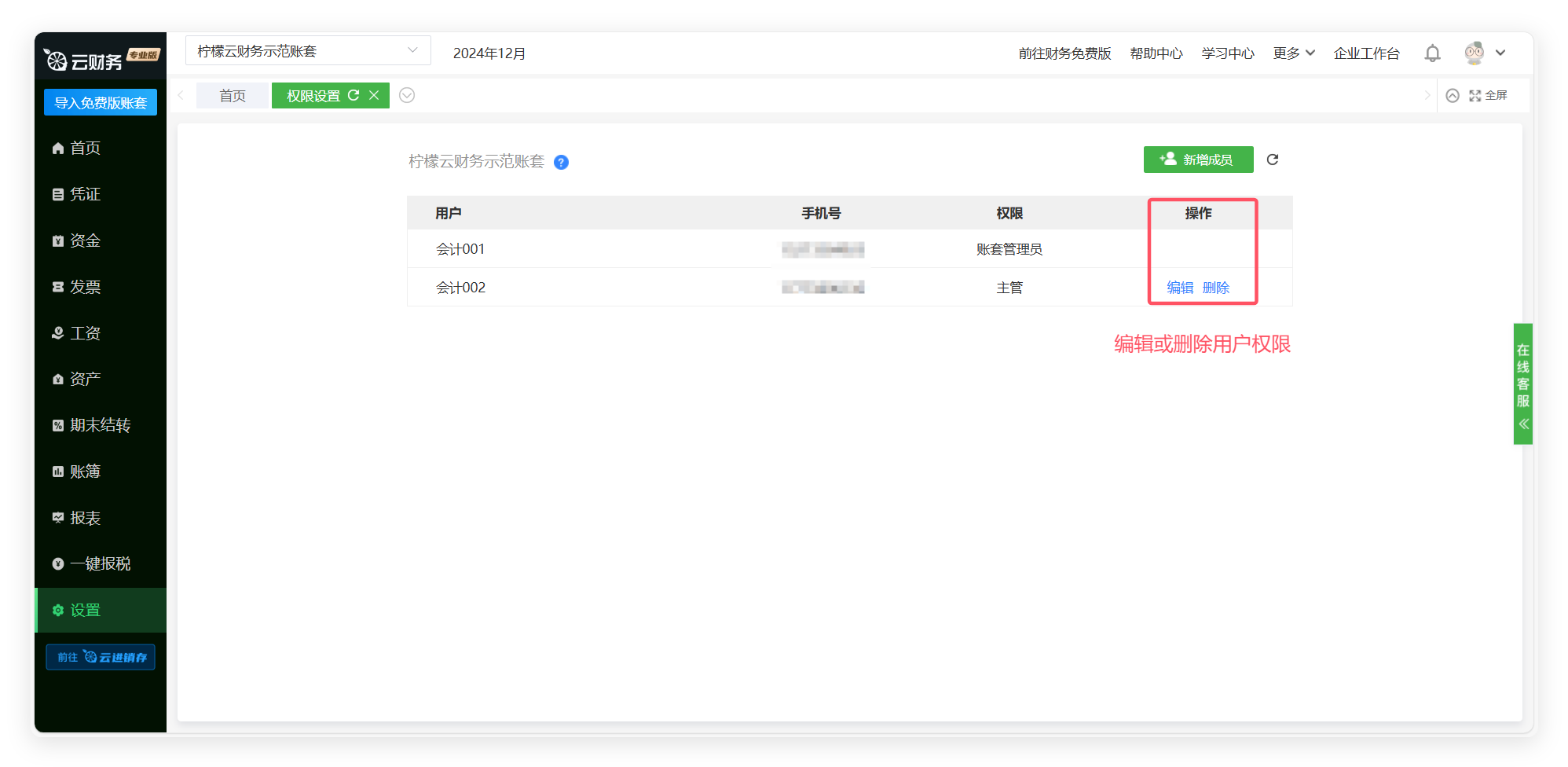Collapse the header with the up-arrow circle icon

pyautogui.click(x=1453, y=95)
